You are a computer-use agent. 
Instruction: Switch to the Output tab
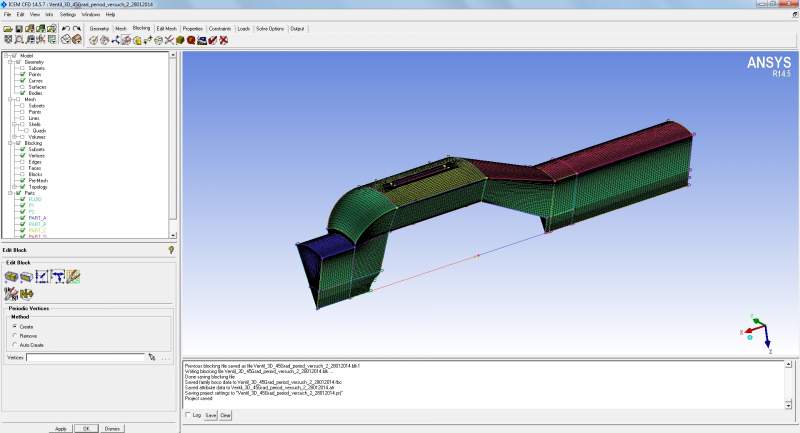(x=297, y=29)
